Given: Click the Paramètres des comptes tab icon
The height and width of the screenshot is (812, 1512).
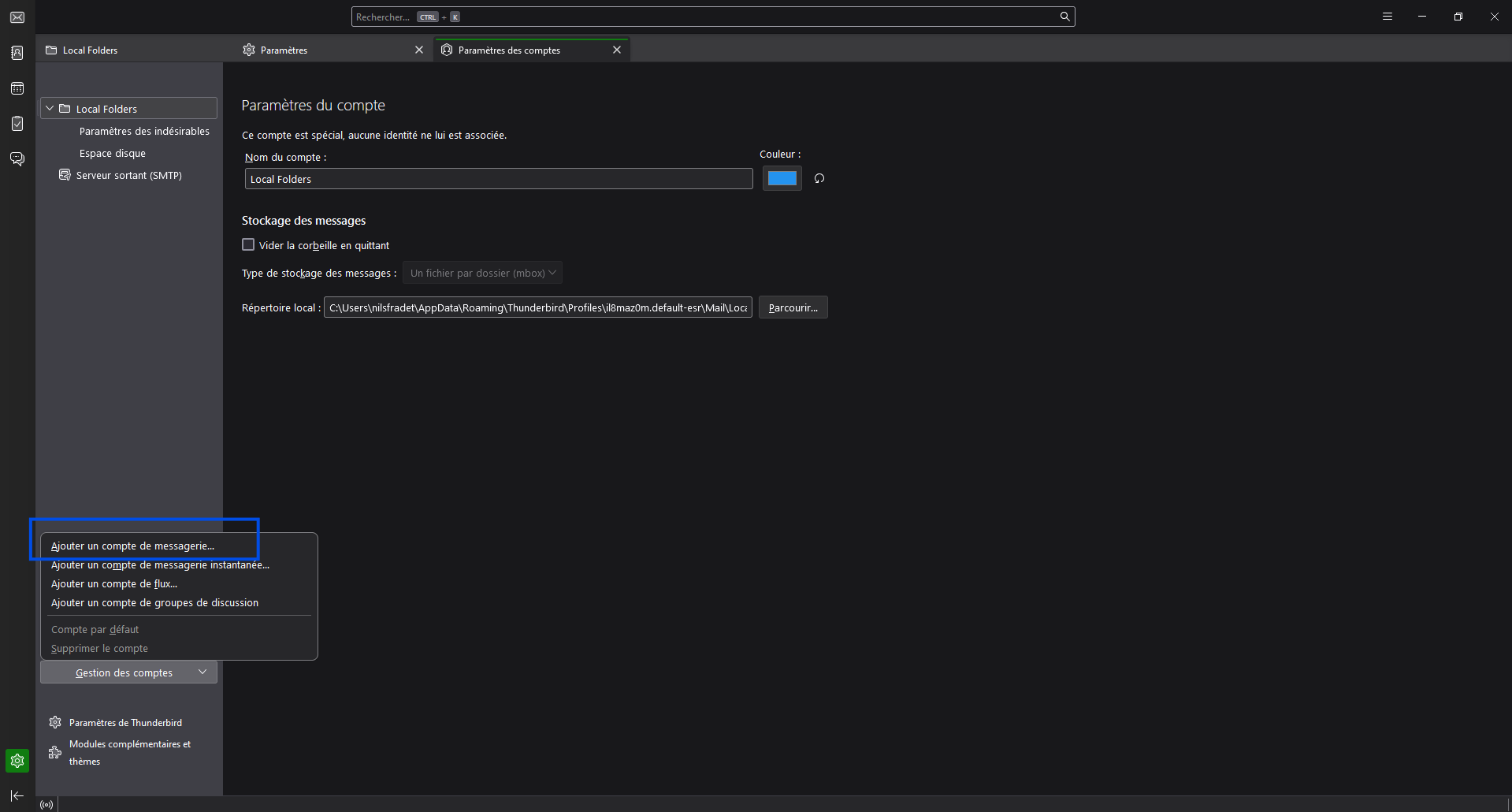Looking at the screenshot, I should point(447,50).
